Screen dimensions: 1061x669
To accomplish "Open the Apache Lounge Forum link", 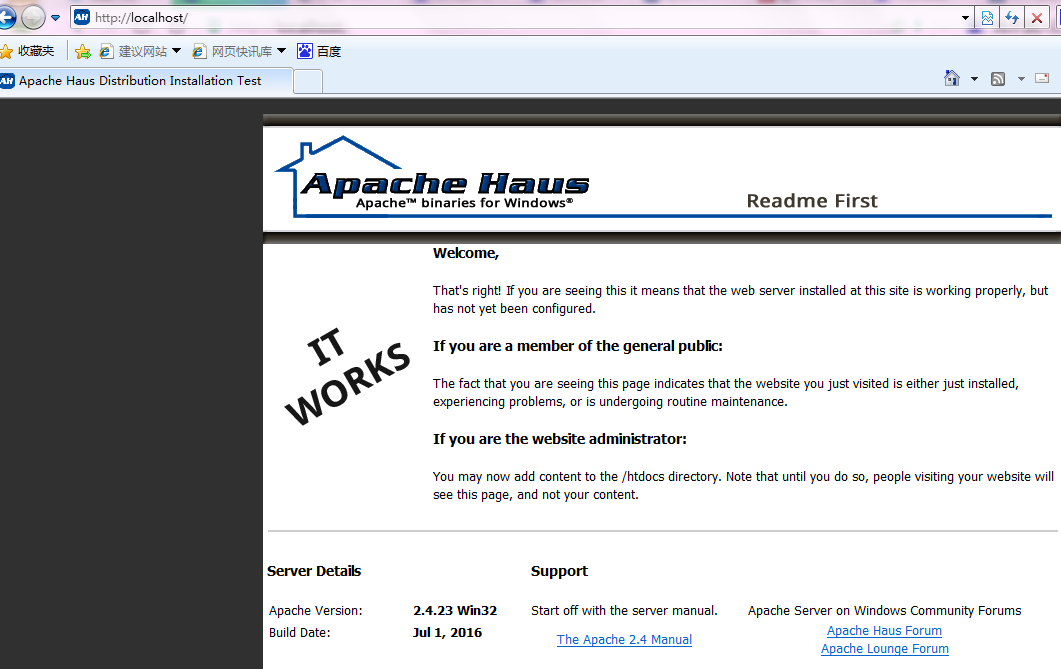I will (884, 649).
